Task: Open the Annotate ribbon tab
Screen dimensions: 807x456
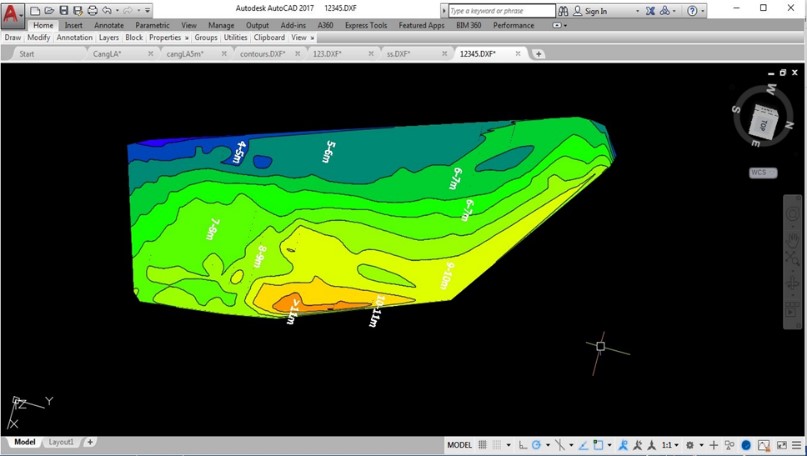Action: (109, 25)
